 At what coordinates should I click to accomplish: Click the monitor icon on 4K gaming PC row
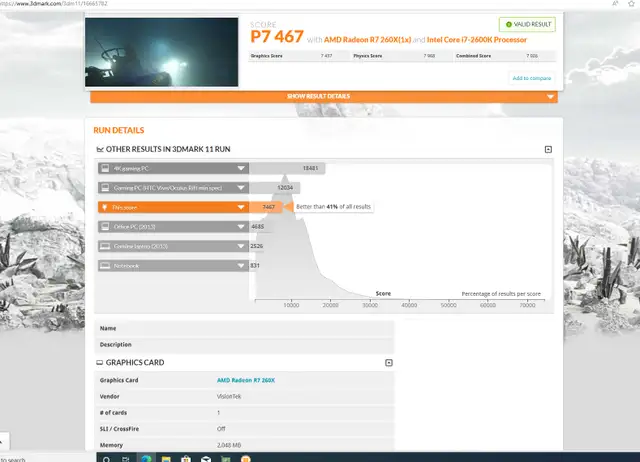(105, 168)
